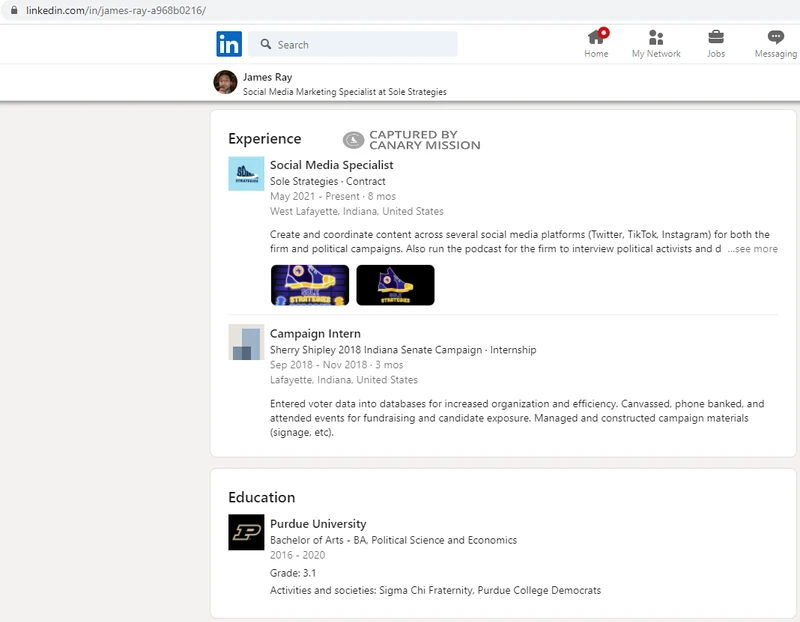
Task: Click 'Lafayette, Indiana, United States' under Campaign Intern
Action: coord(343,380)
